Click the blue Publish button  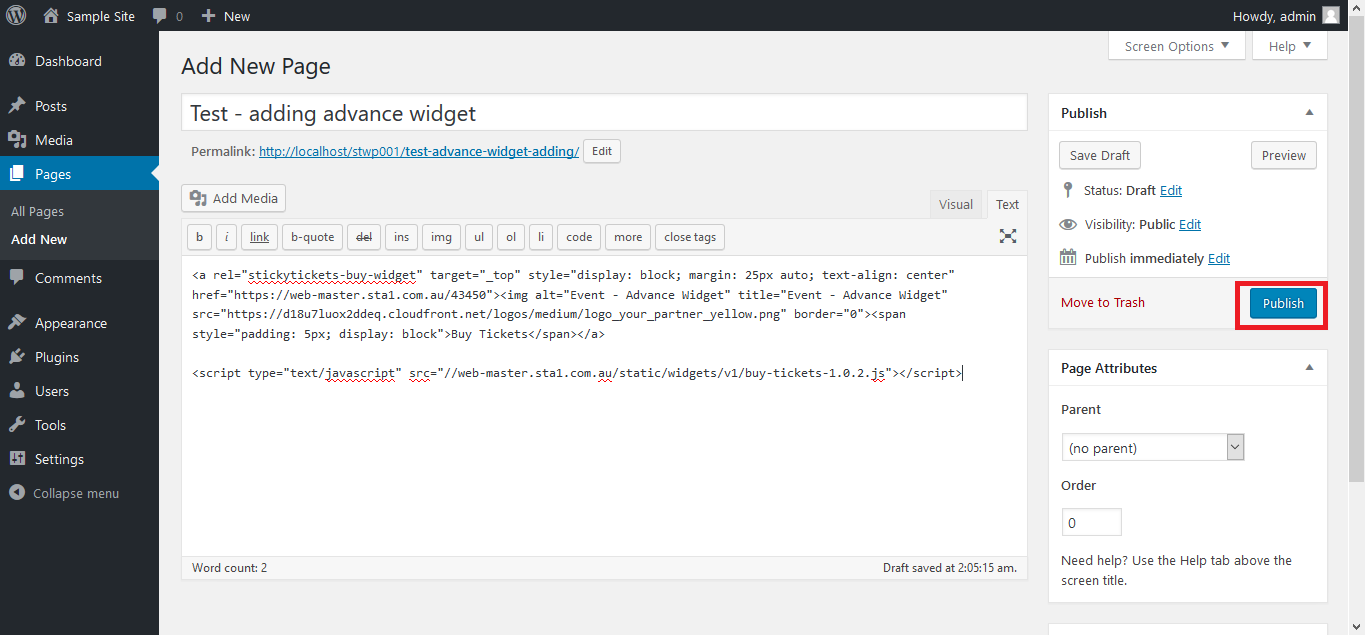pos(1283,303)
